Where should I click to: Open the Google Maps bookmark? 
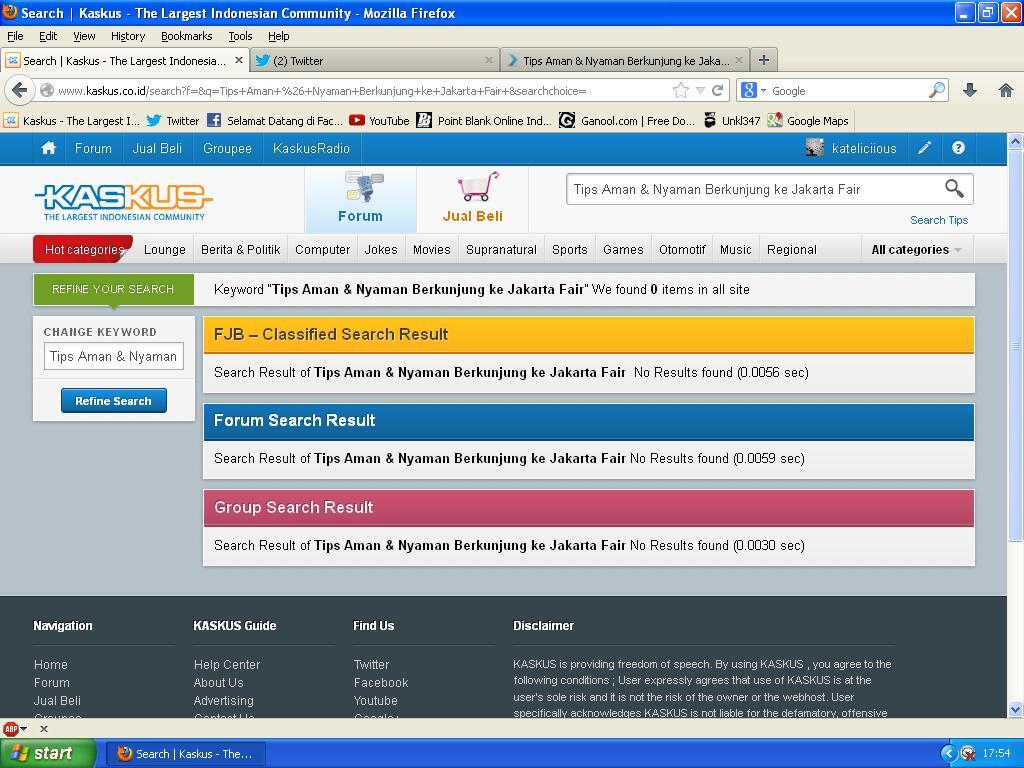[808, 121]
